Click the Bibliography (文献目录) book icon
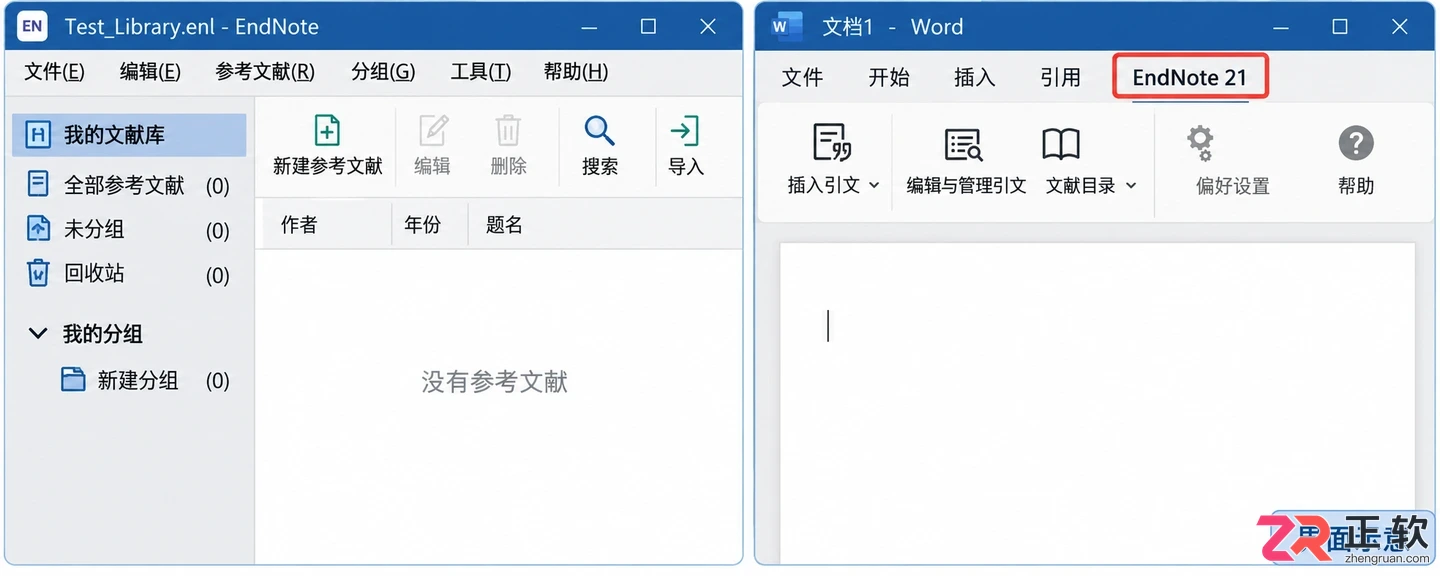The width and height of the screenshot is (1440, 576). coord(1061,144)
